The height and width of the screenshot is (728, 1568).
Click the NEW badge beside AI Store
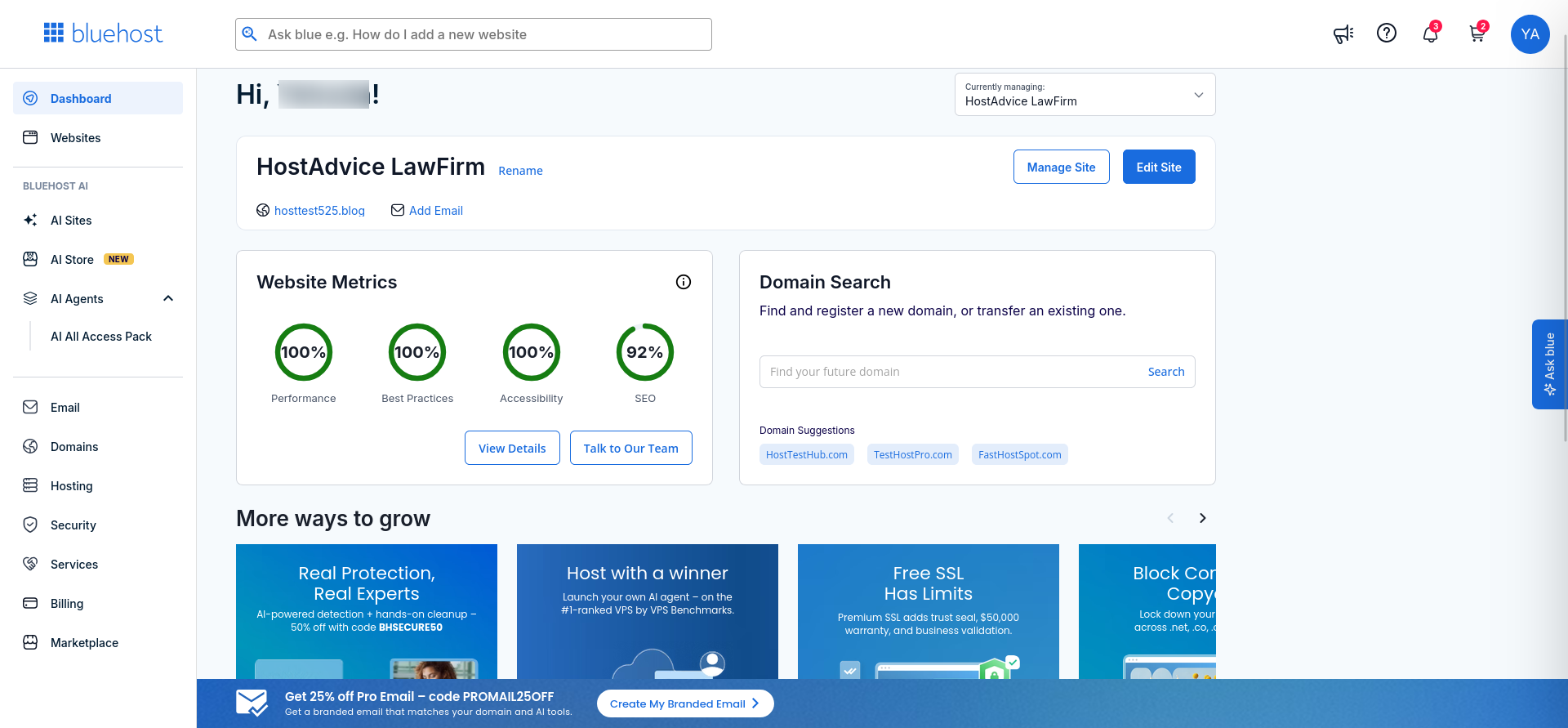[x=118, y=259]
